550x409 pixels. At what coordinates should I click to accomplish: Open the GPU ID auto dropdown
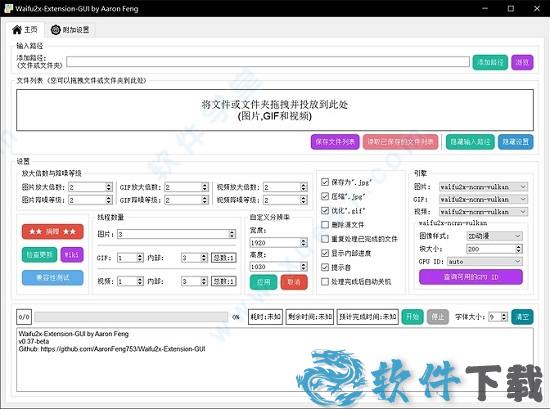tap(484, 261)
